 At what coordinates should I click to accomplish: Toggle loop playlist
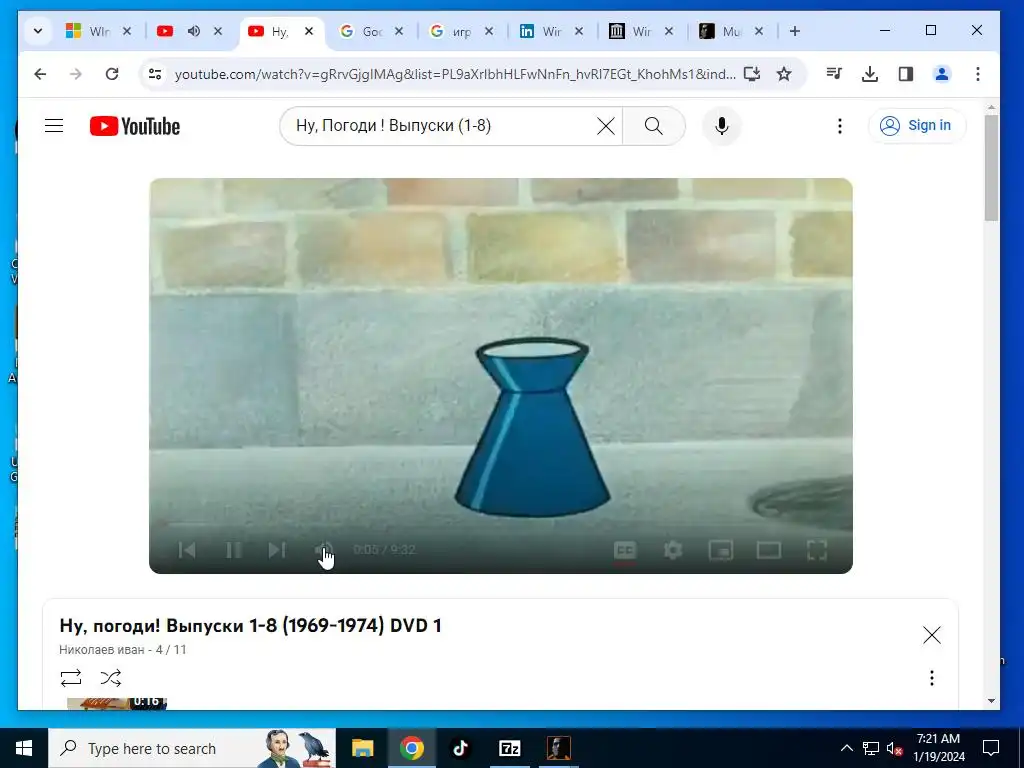tap(71, 678)
